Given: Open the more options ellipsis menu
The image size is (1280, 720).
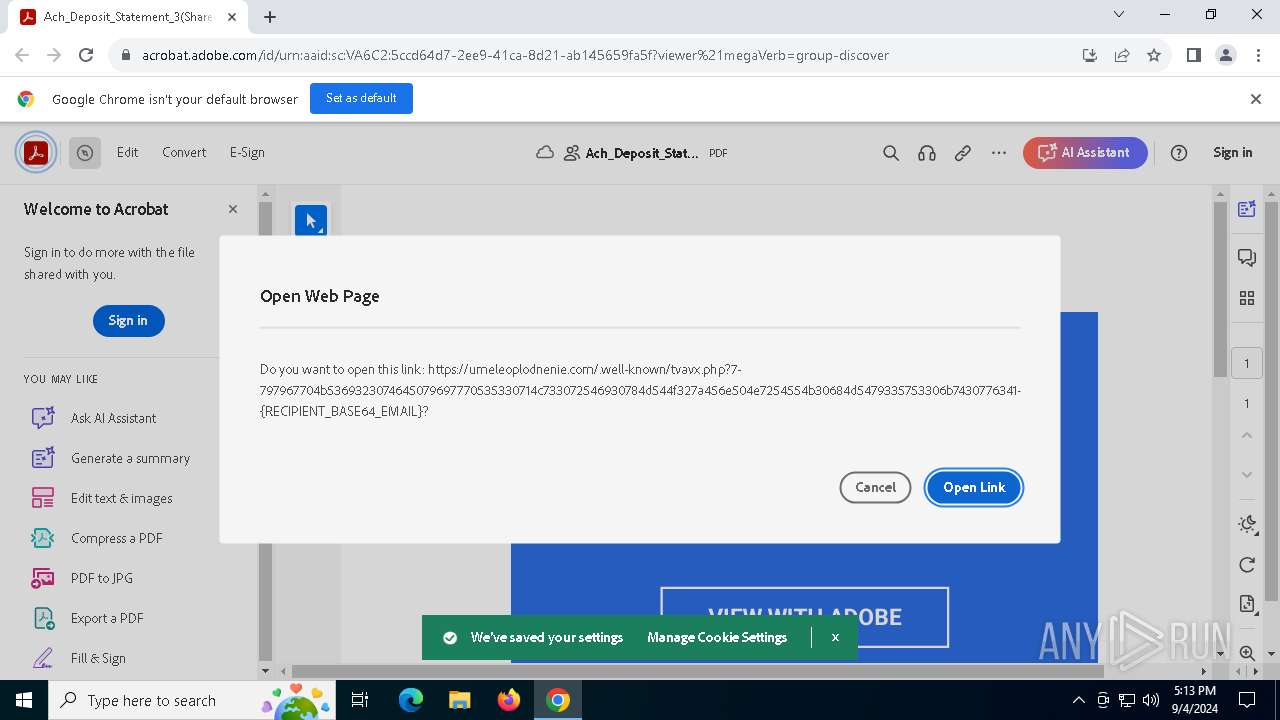Looking at the screenshot, I should 999,153.
